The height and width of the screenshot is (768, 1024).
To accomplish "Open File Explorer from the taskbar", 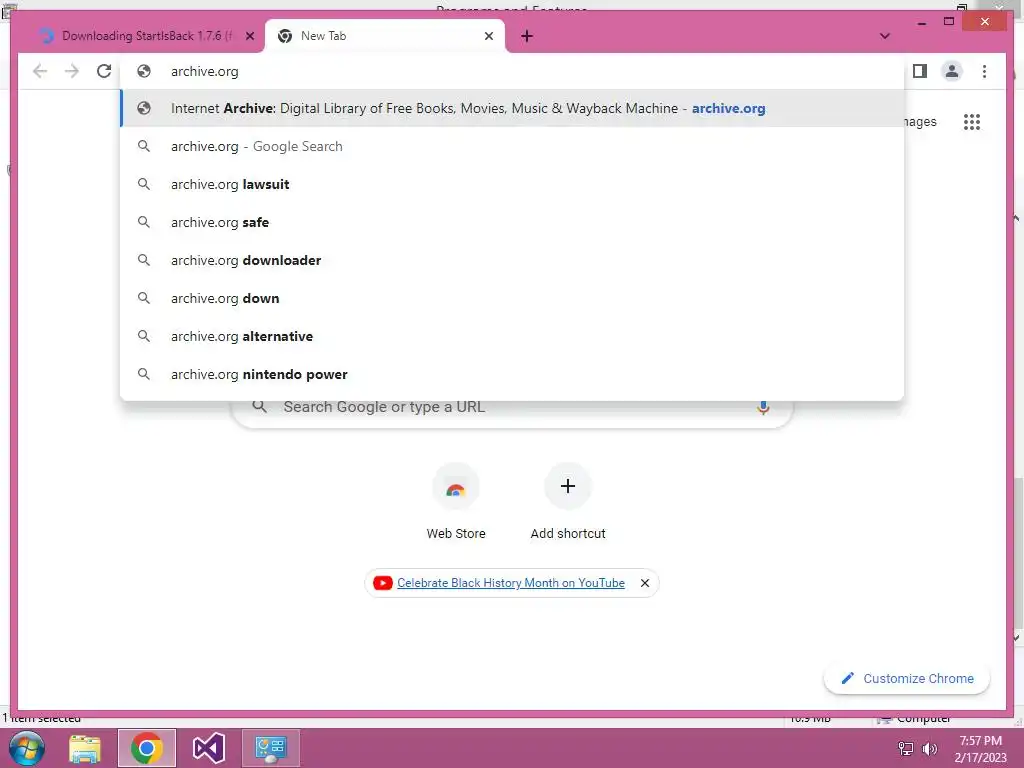I will point(85,748).
